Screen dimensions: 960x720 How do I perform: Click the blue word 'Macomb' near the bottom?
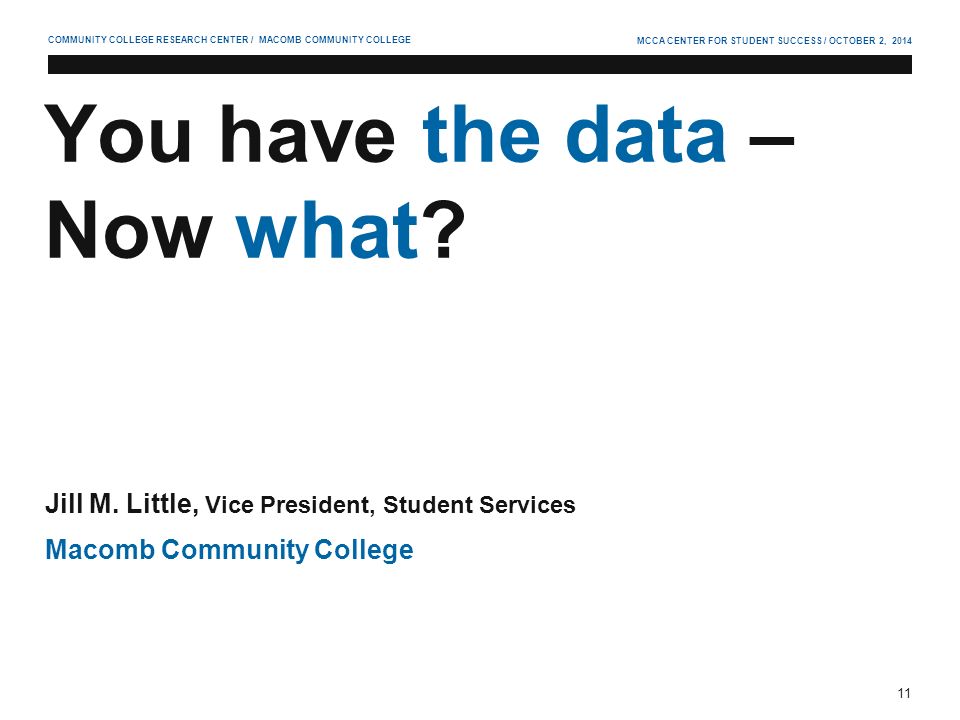tap(100, 549)
